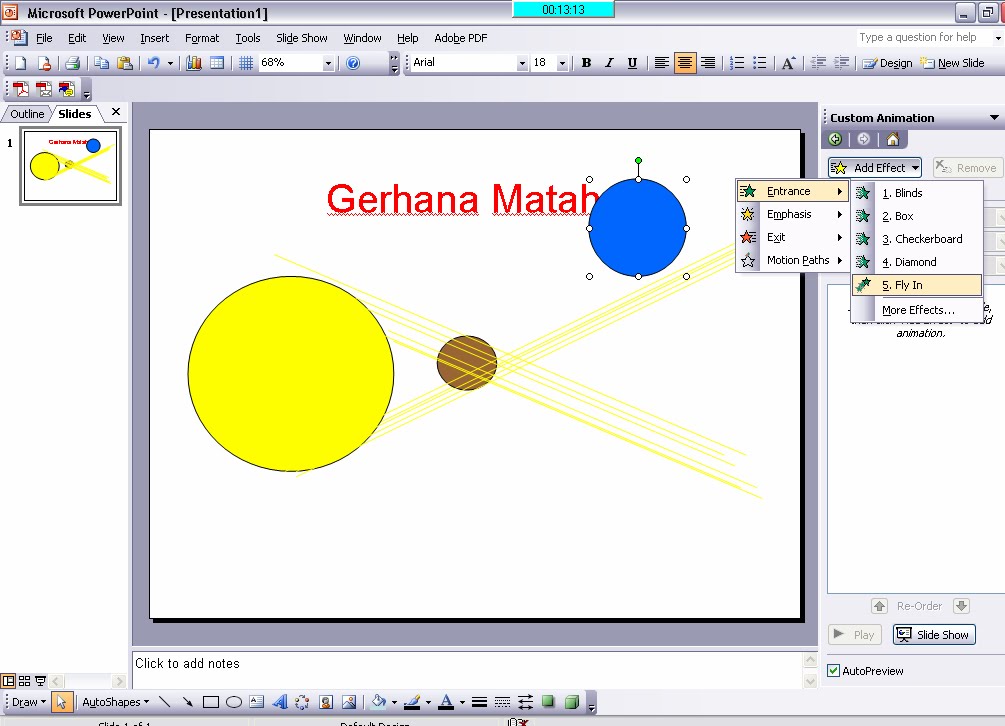The width and height of the screenshot is (1005, 726).
Task: Click the Insert Table icon
Action: [217, 62]
